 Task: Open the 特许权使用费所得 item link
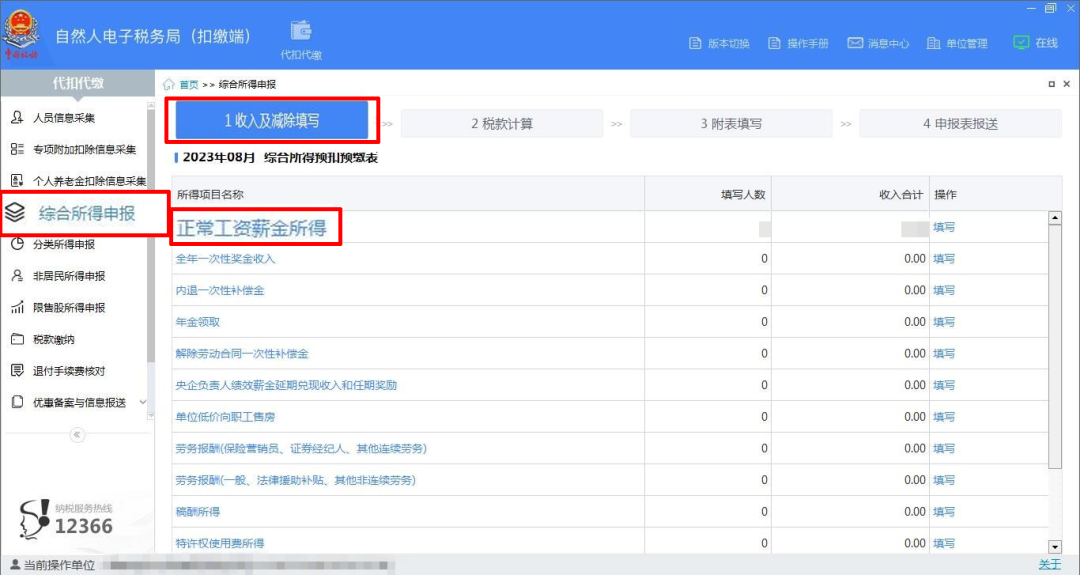(220, 544)
